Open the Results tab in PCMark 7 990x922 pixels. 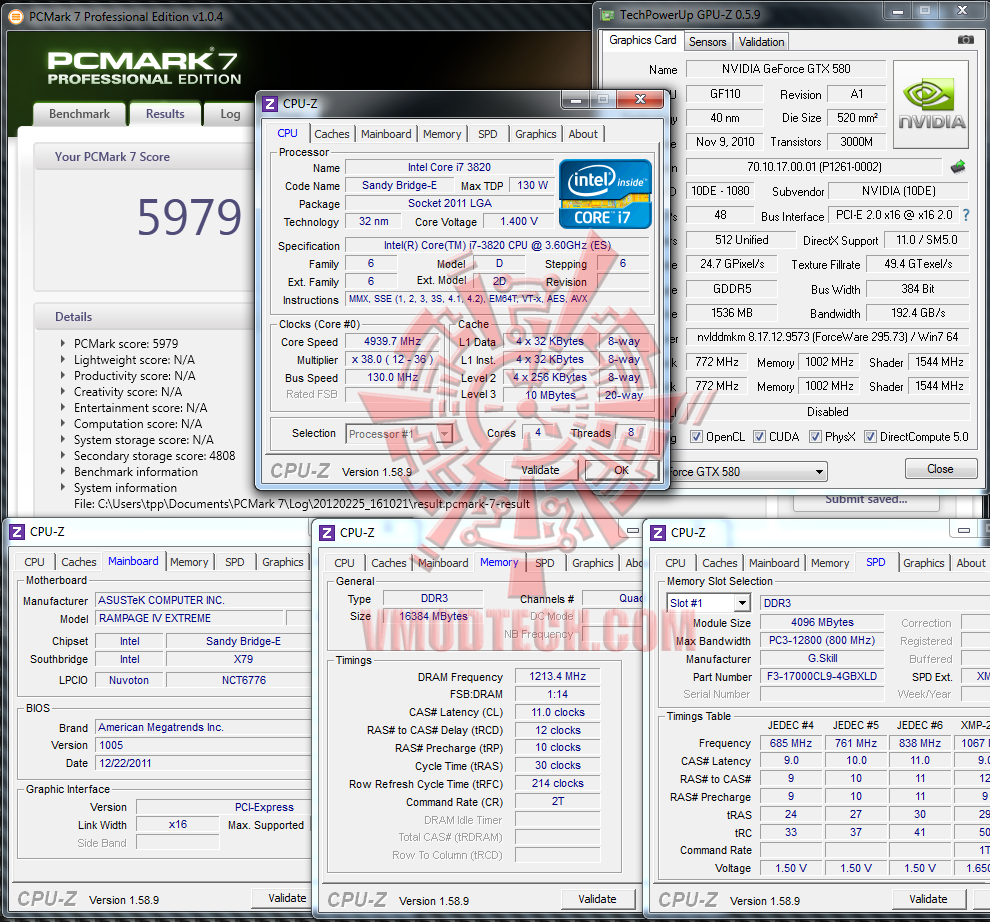click(x=165, y=114)
